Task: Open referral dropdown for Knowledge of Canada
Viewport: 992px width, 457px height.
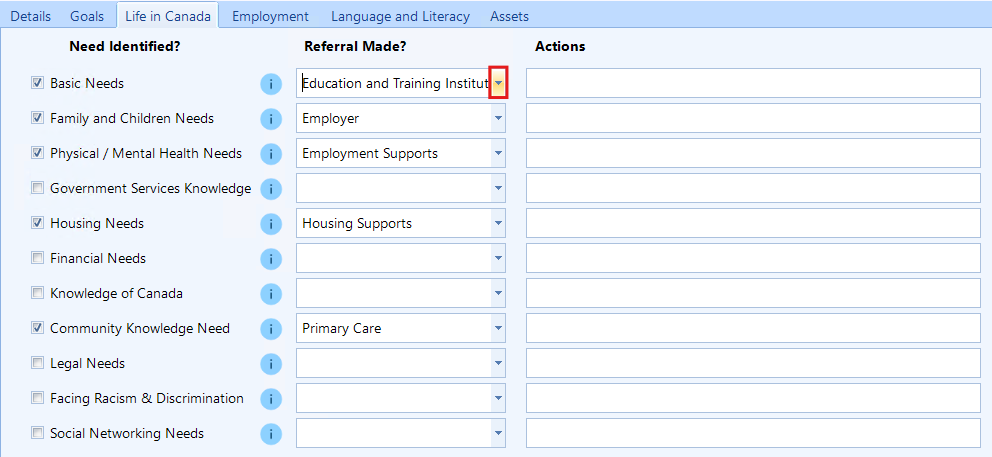Action: [x=498, y=294]
